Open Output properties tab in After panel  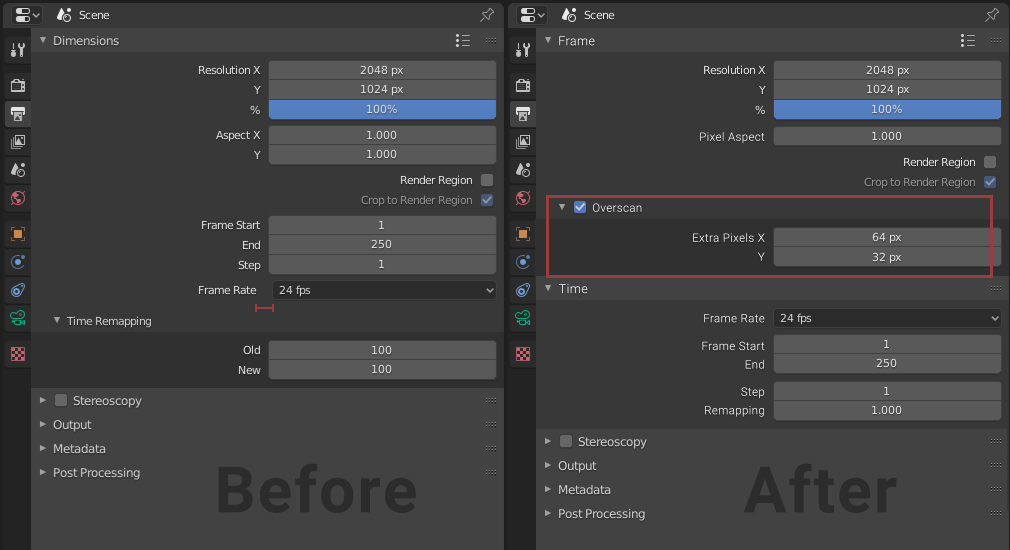[523, 114]
